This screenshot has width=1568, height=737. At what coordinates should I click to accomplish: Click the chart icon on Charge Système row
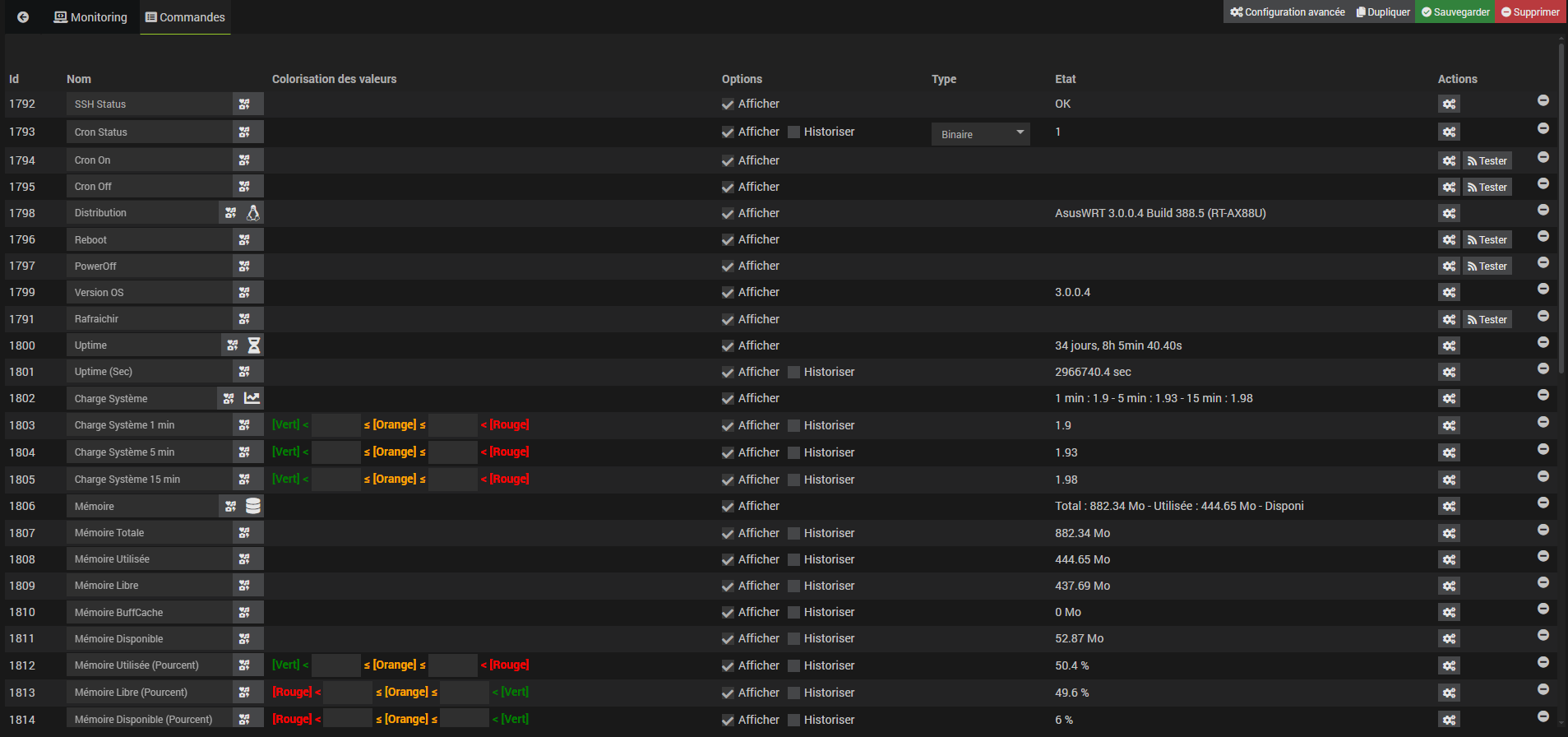pos(252,398)
